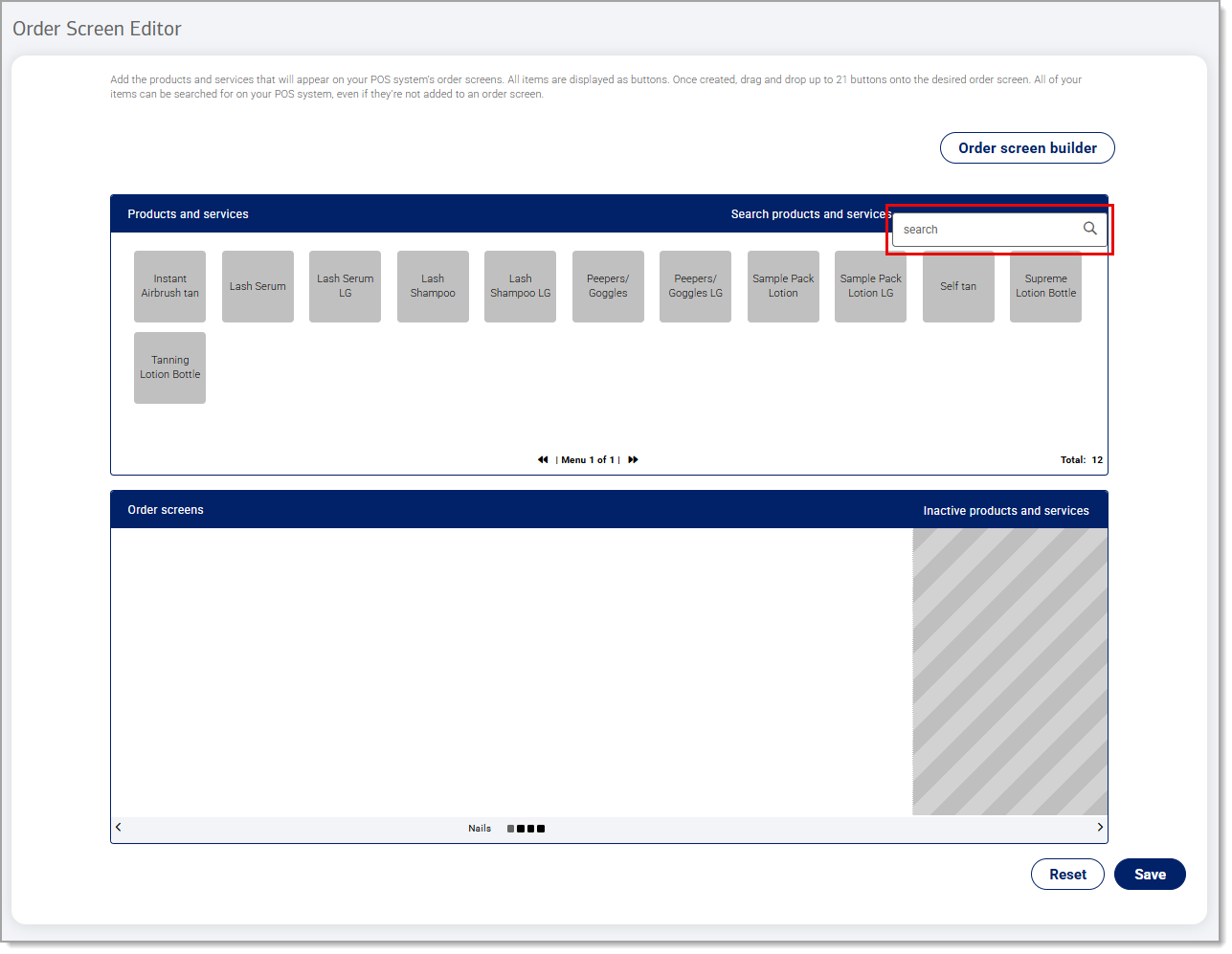Select the Peepers/ Goggles product button
Screen dimensions: 1232x954
coord(608,286)
